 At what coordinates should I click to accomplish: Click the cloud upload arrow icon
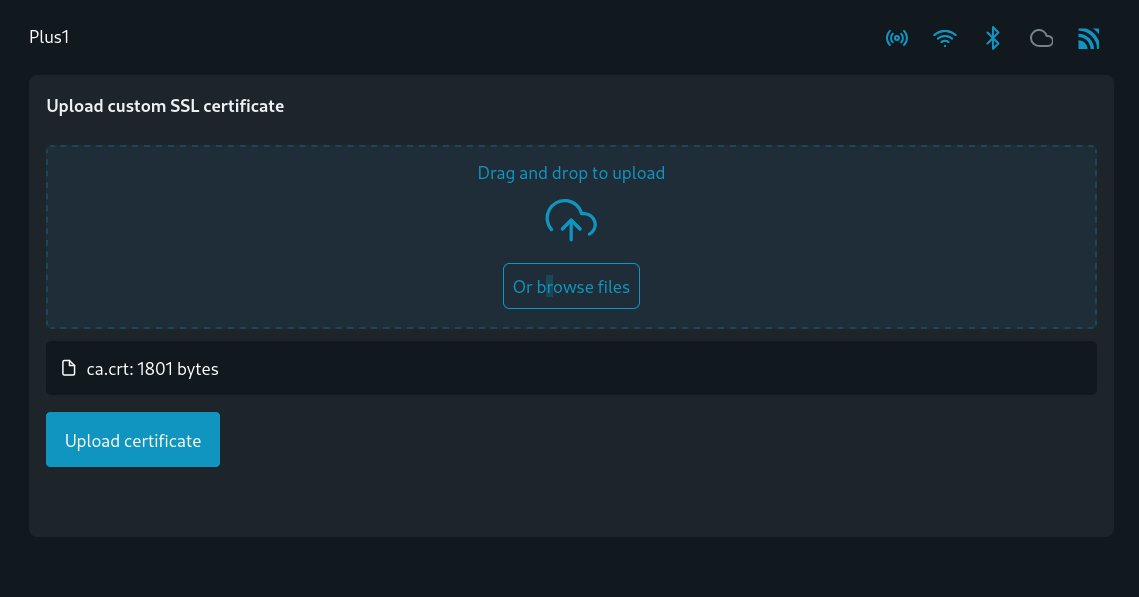point(571,220)
